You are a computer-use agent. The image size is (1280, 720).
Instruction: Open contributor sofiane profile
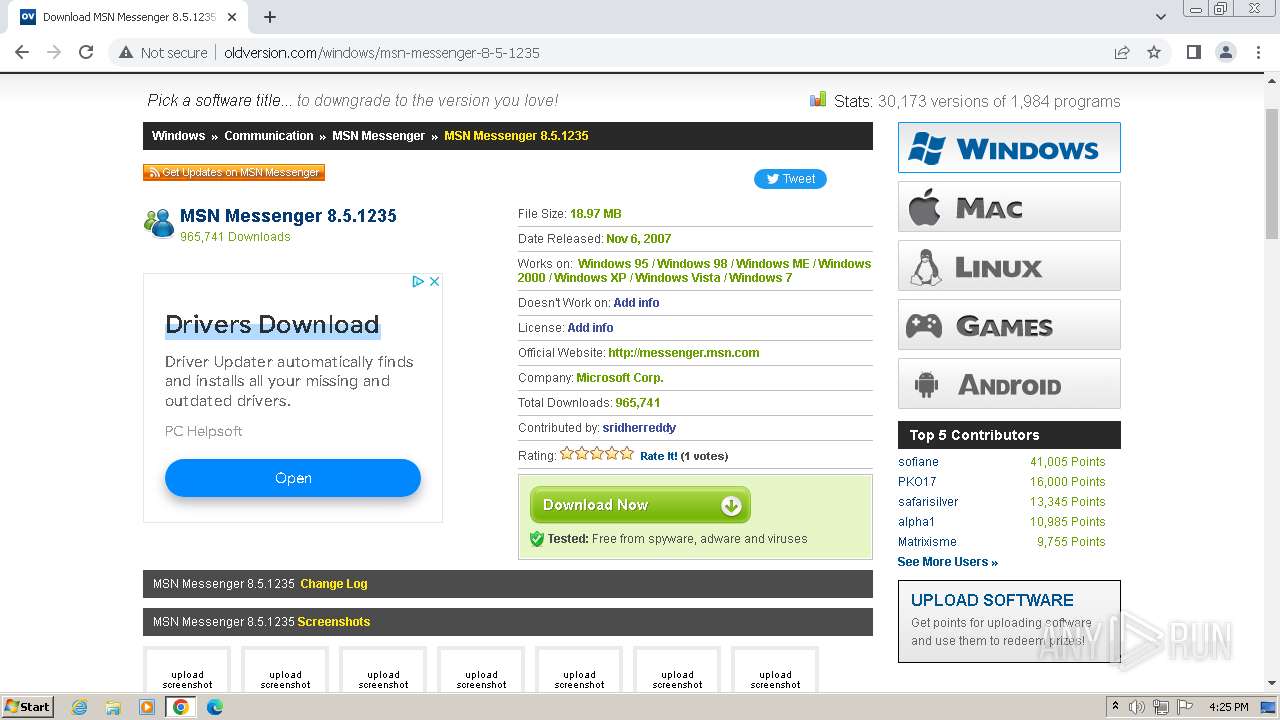point(918,462)
